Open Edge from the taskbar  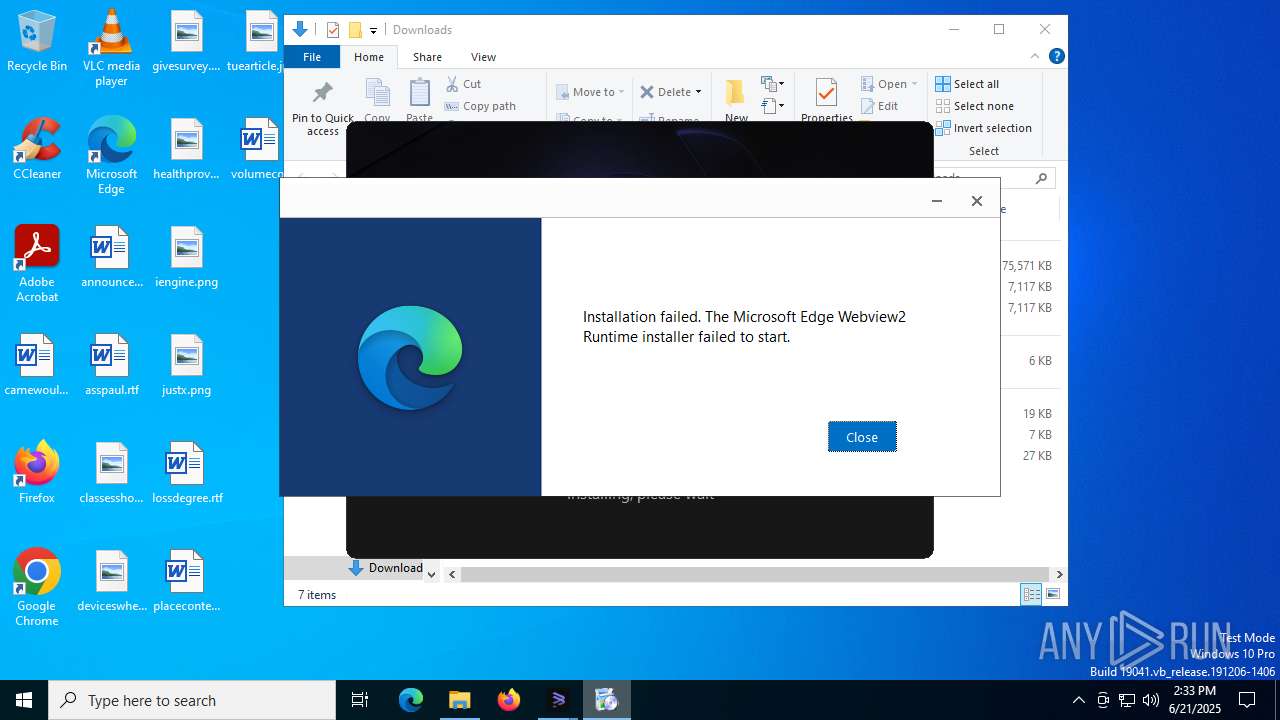(411, 700)
